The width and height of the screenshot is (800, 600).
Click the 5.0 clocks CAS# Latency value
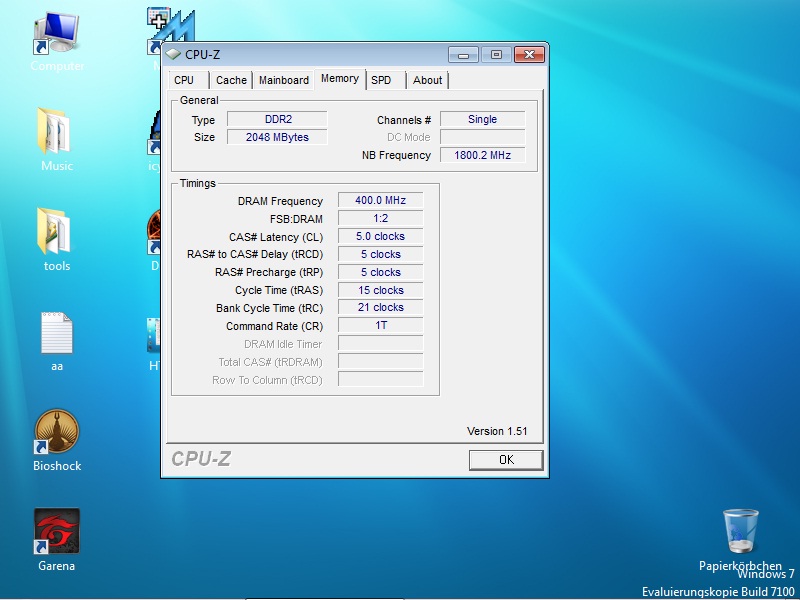click(x=381, y=236)
